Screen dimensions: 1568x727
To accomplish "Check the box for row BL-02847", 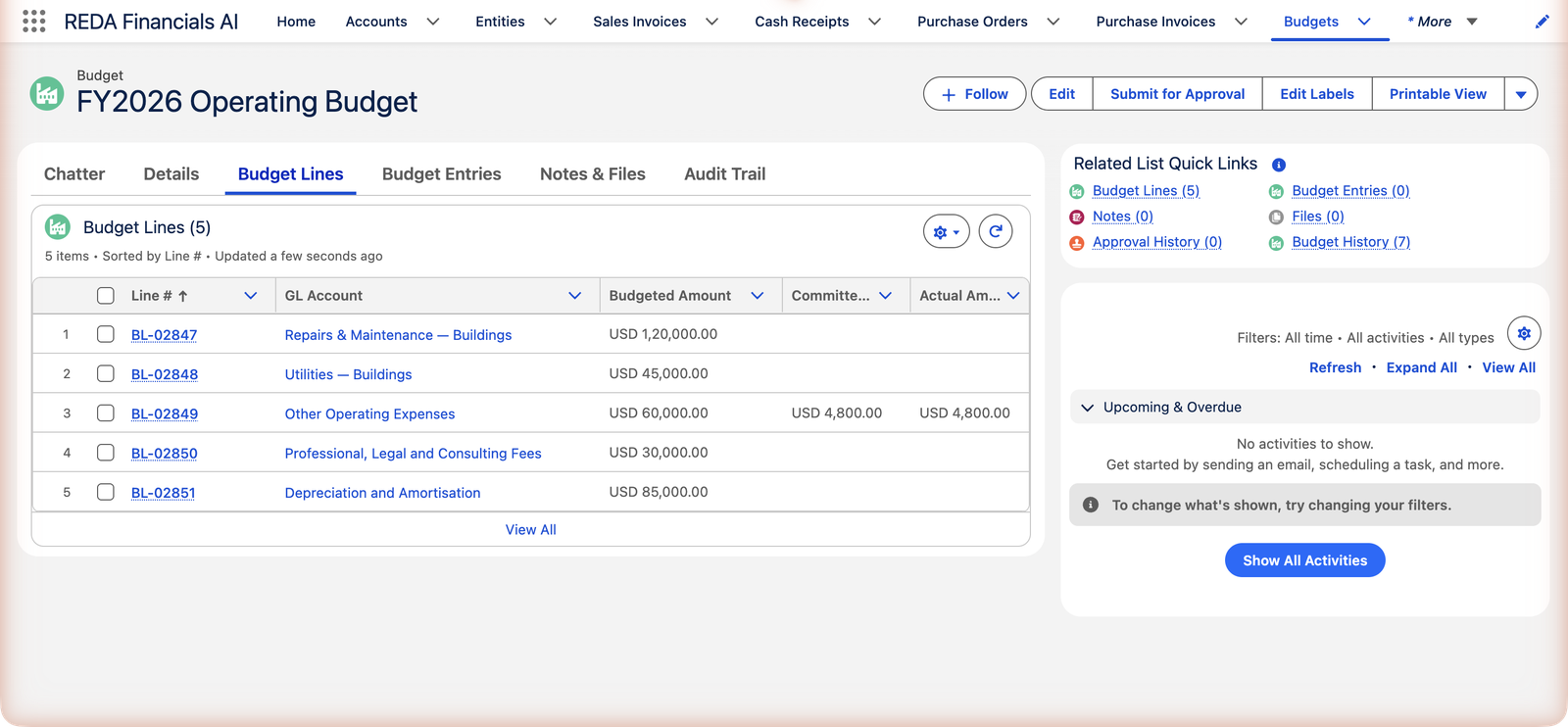I will 106,334.
